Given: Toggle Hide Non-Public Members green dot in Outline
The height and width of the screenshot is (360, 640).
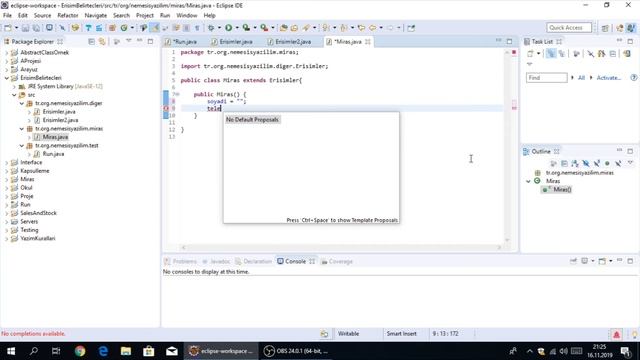Looking at the screenshot, I should click(x=607, y=163).
